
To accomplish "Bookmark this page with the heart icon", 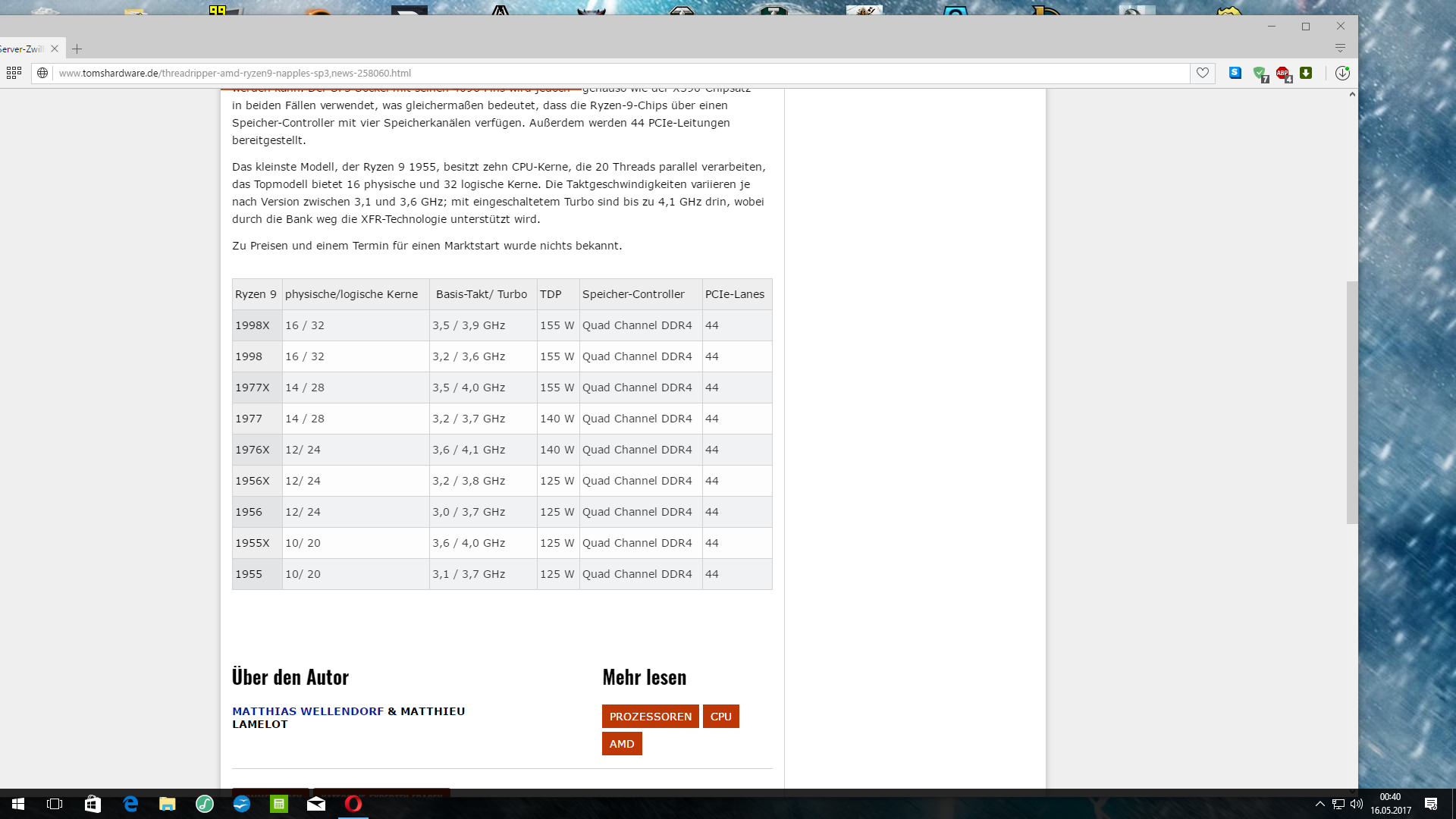I will [x=1203, y=73].
